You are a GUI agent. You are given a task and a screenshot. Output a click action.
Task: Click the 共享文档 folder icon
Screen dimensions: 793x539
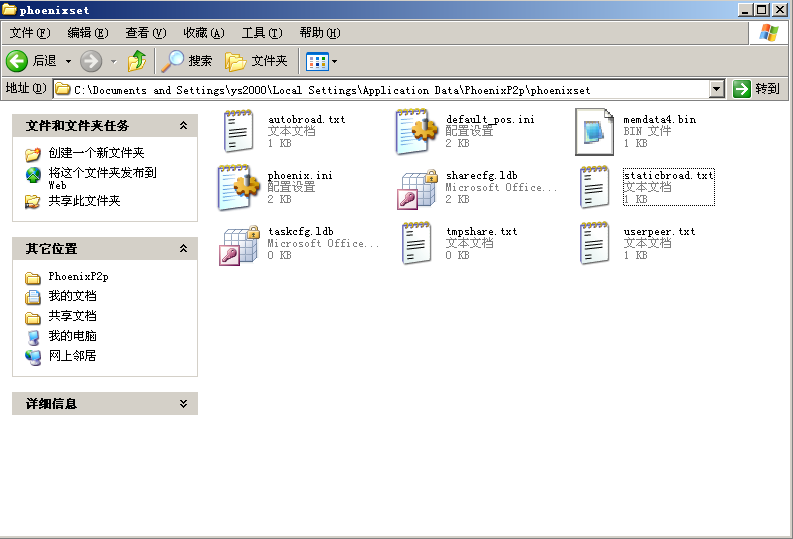point(33,318)
